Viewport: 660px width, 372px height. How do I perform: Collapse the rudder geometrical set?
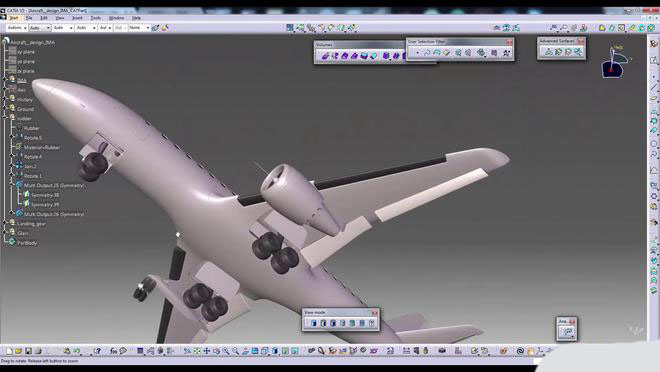tap(5, 118)
